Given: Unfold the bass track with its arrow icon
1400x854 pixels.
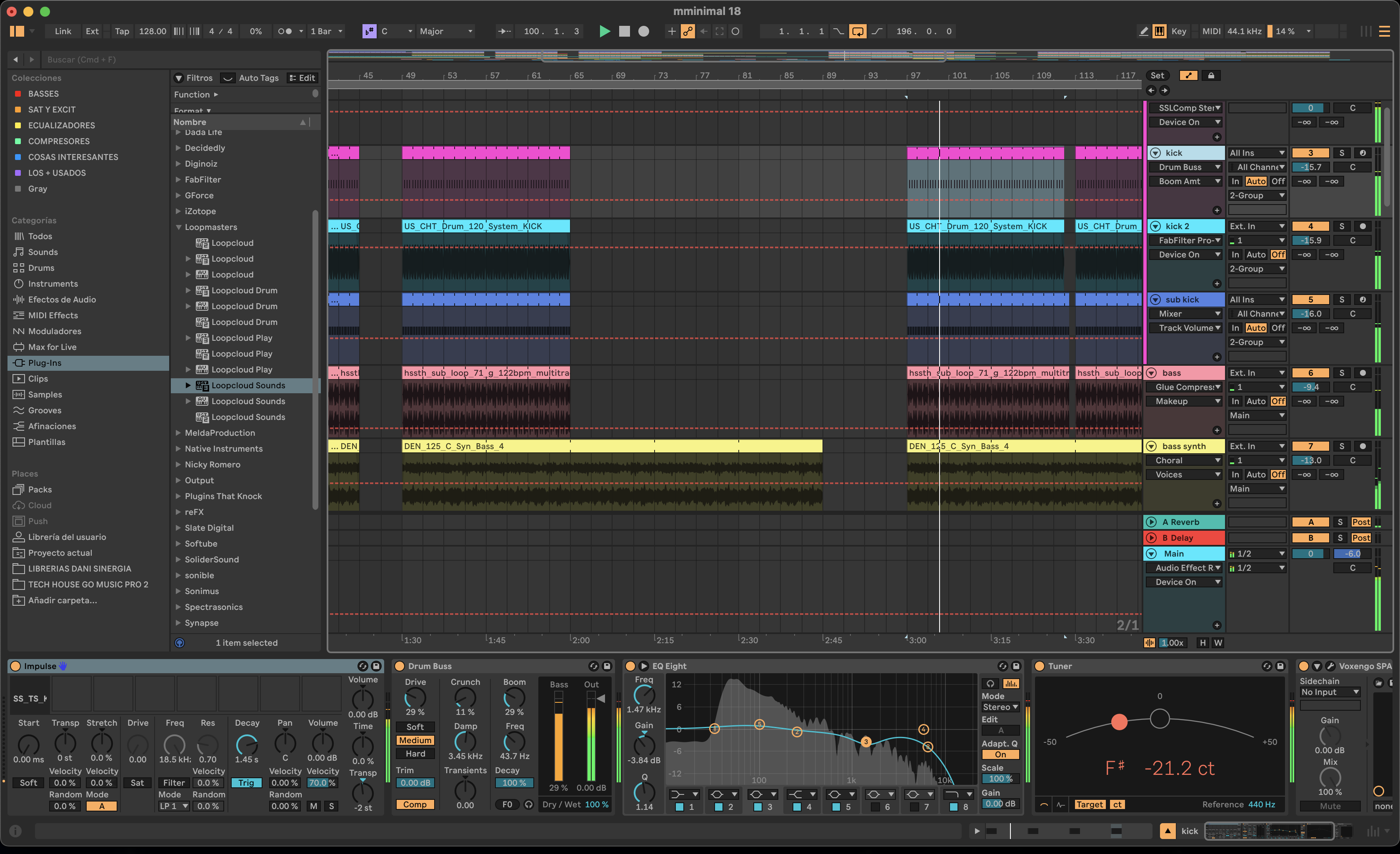Looking at the screenshot, I should 1151,373.
